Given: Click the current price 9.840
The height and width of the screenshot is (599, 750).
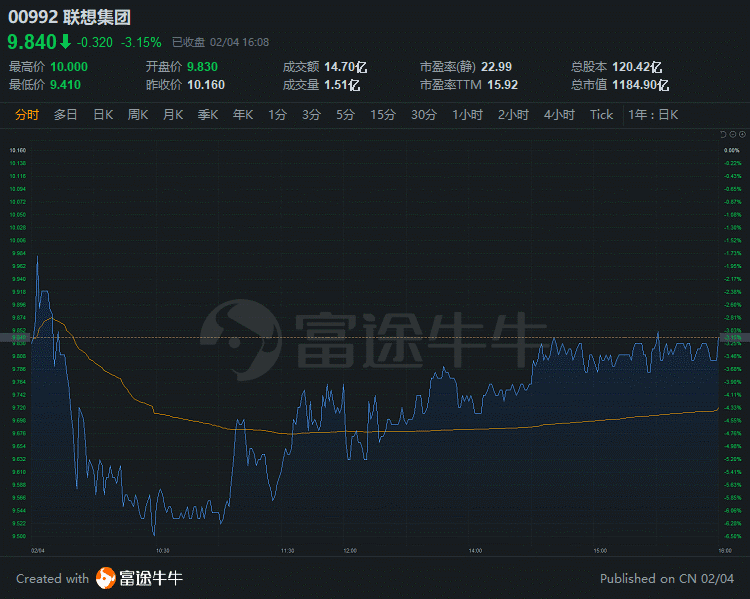Looking at the screenshot, I should coord(31,42).
